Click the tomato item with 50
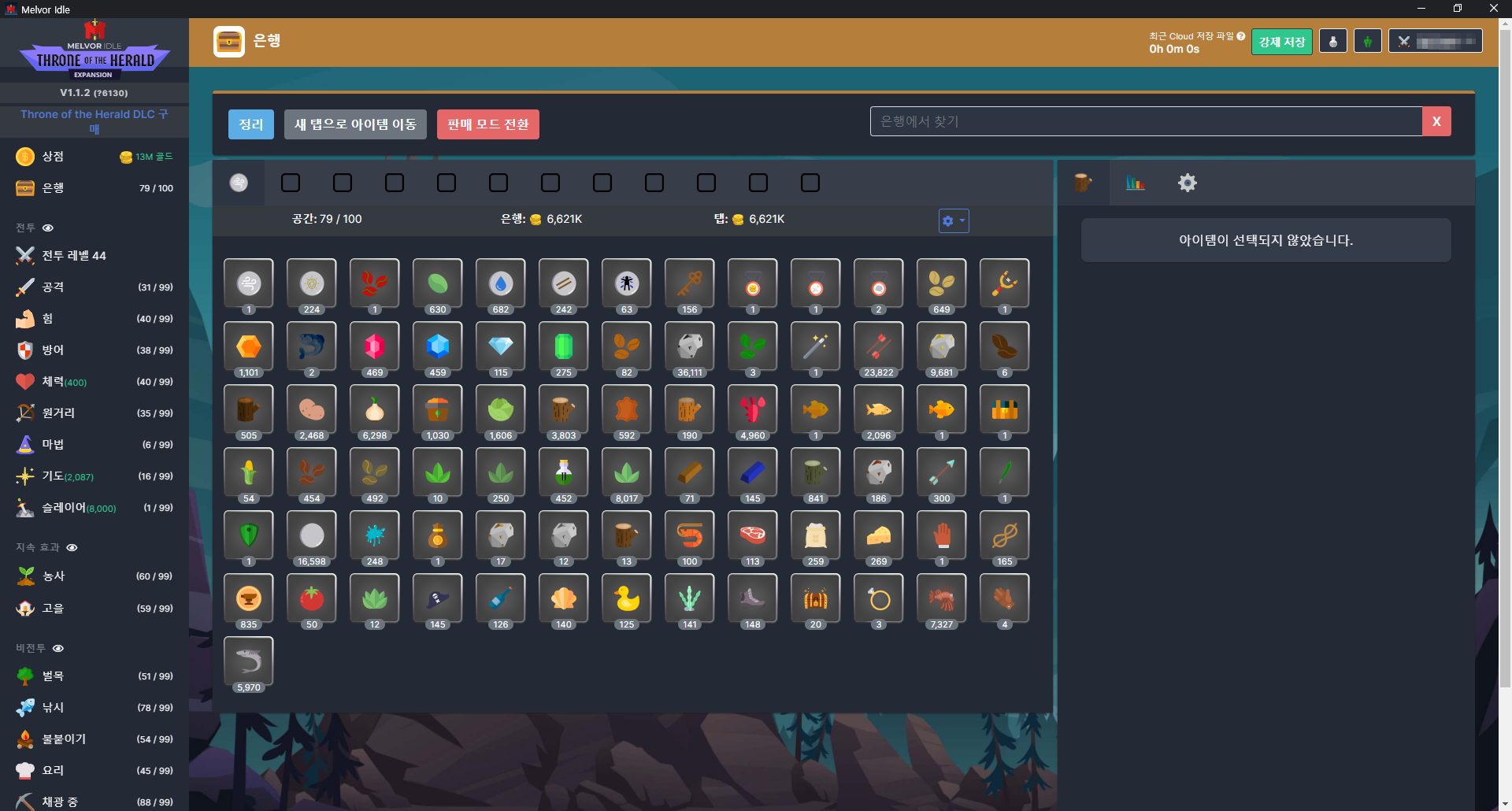This screenshot has height=811, width=1512. (312, 598)
